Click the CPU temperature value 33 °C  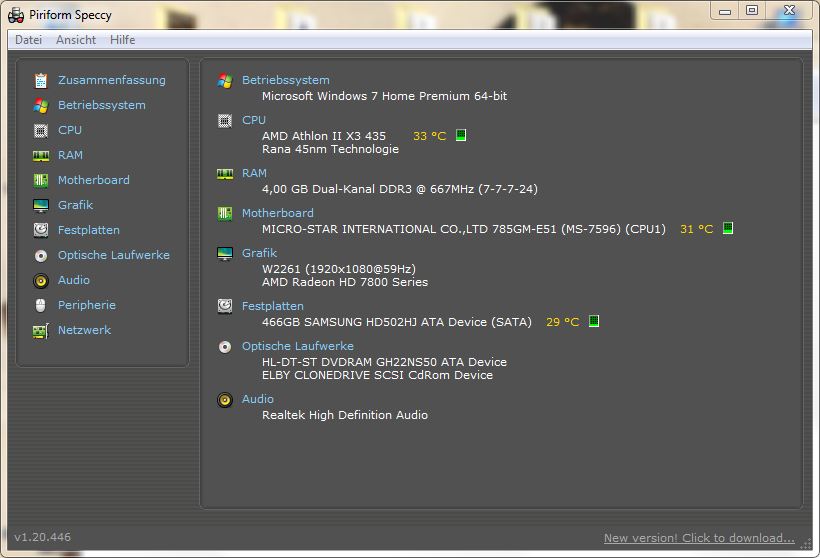429,136
